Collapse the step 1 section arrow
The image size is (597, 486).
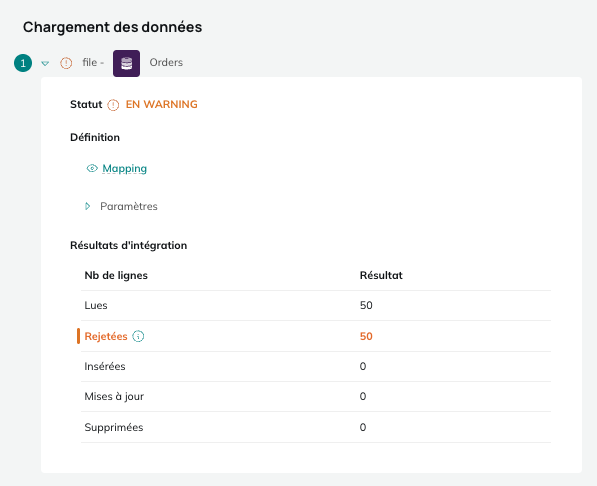click(45, 63)
